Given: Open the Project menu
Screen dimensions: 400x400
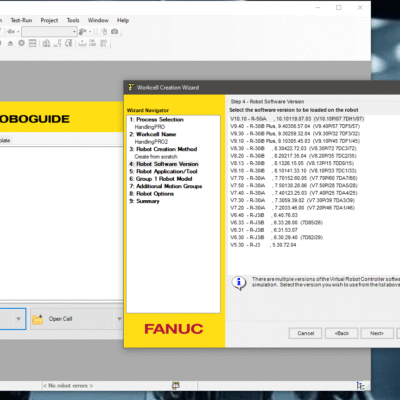Looking at the screenshot, I should [49, 20].
